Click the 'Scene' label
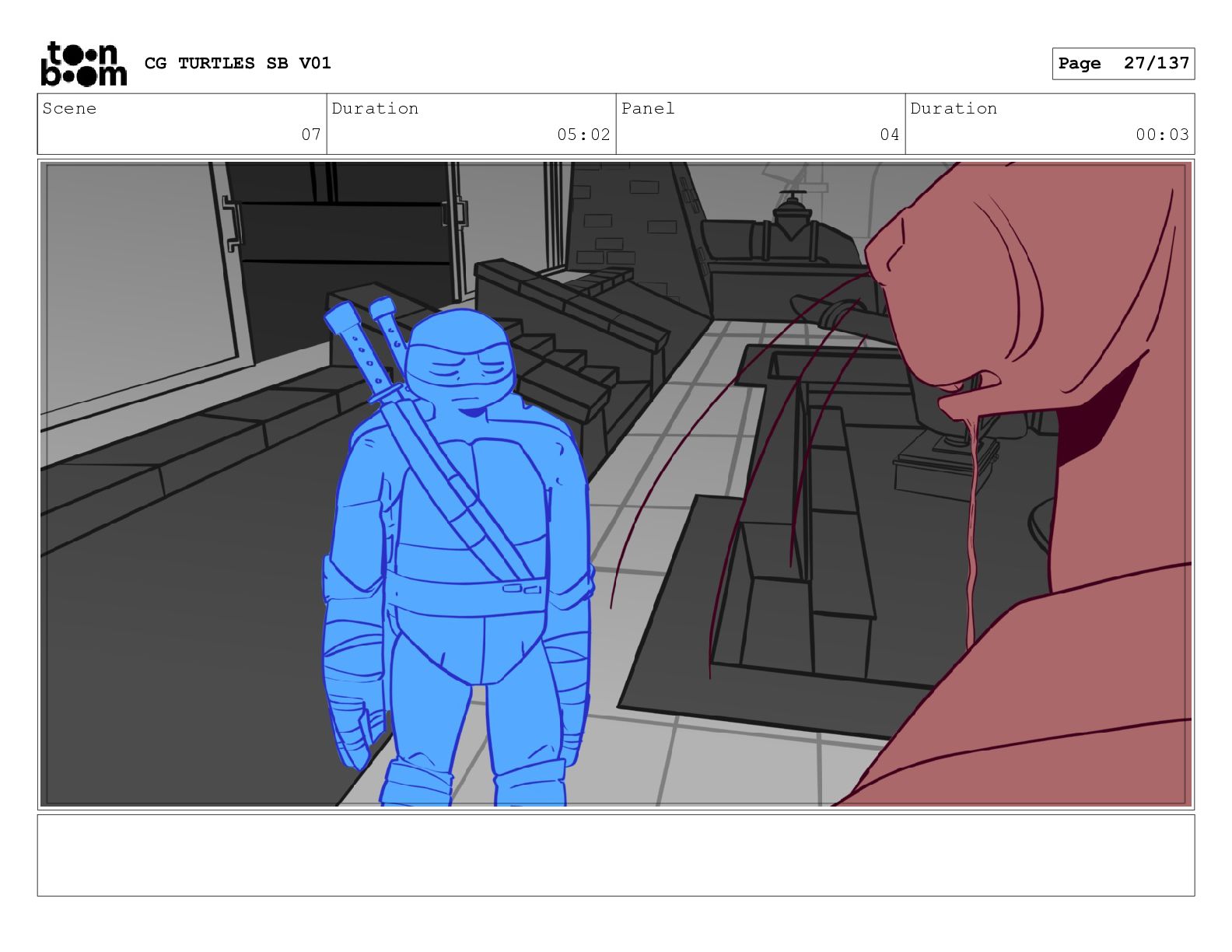The image size is (1232, 952). click(69, 109)
